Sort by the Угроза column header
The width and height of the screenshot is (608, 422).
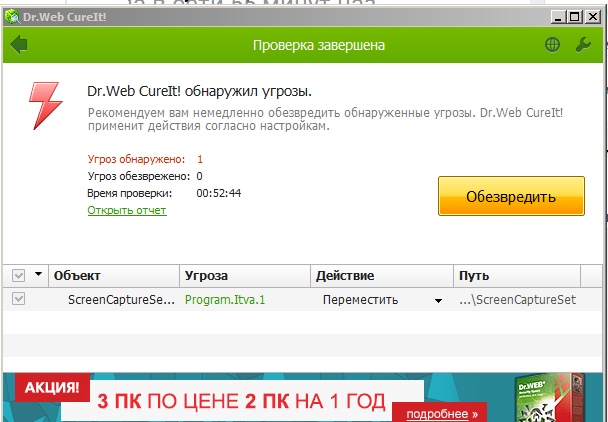(x=245, y=276)
